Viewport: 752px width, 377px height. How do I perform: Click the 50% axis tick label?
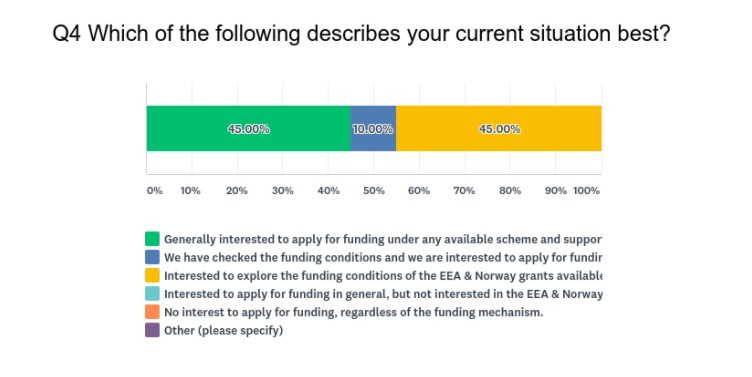coord(374,190)
